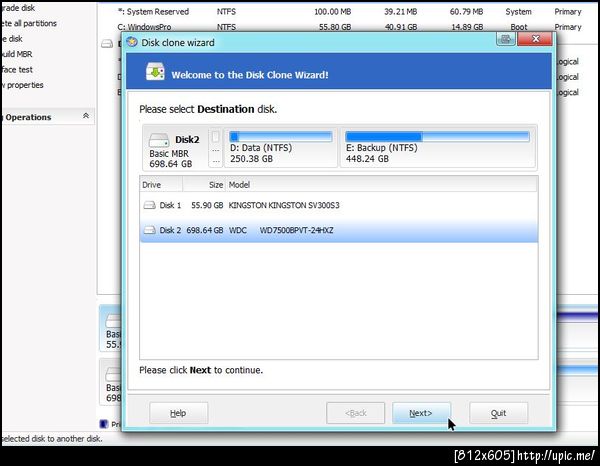This screenshot has width=600, height=466.
Task: Open Help in Disk clone wizard
Action: point(178,413)
